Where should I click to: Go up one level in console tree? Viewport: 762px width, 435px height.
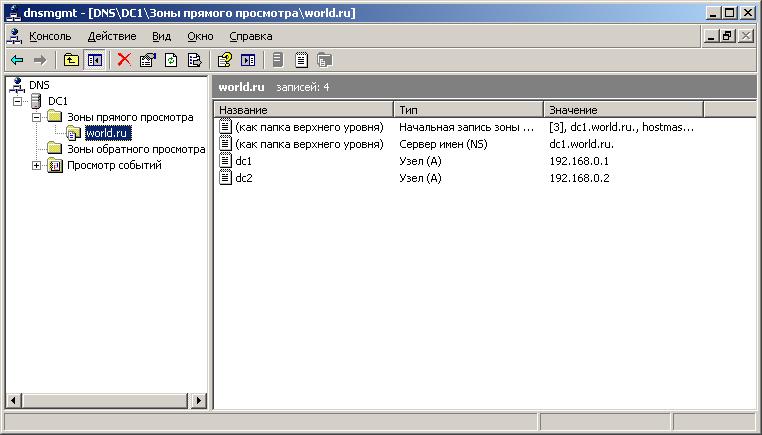coord(71,60)
